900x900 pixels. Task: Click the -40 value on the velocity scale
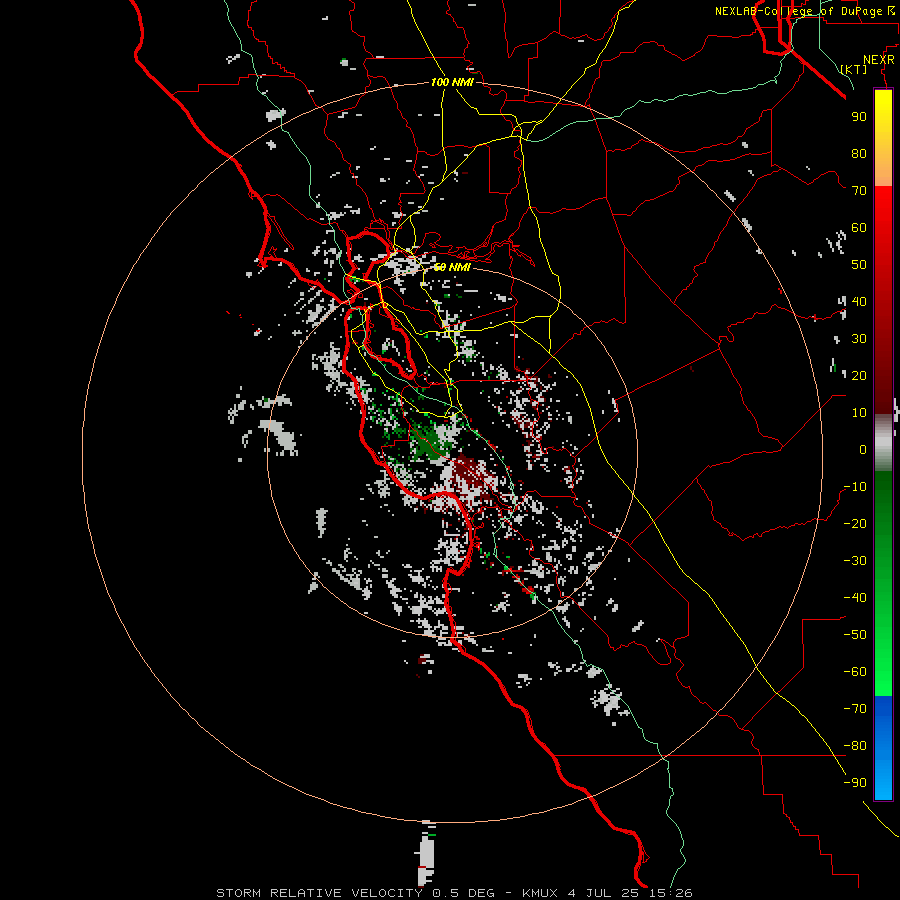coord(855,598)
